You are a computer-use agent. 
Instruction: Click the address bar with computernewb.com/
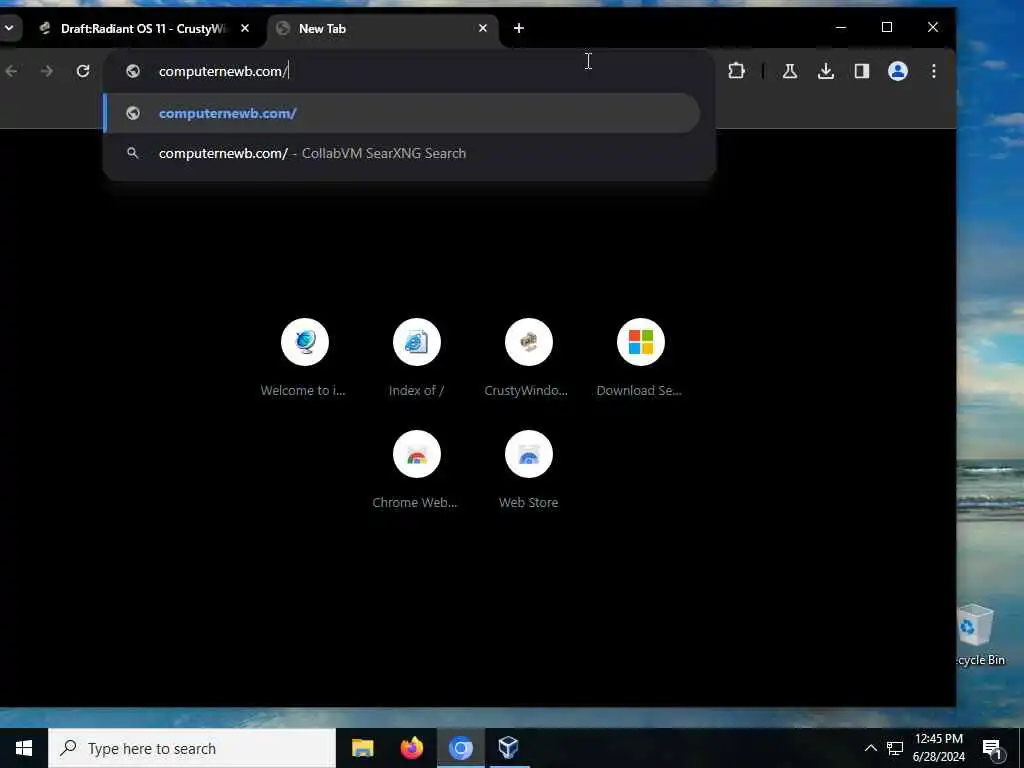(x=411, y=71)
